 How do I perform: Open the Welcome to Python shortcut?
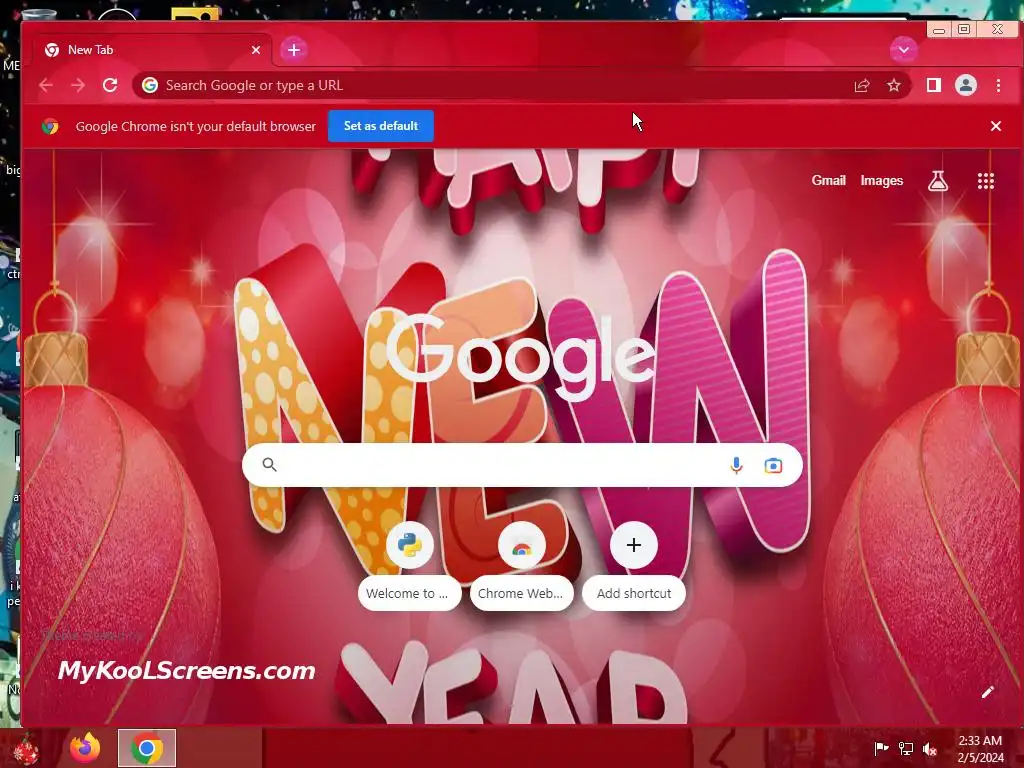(409, 566)
